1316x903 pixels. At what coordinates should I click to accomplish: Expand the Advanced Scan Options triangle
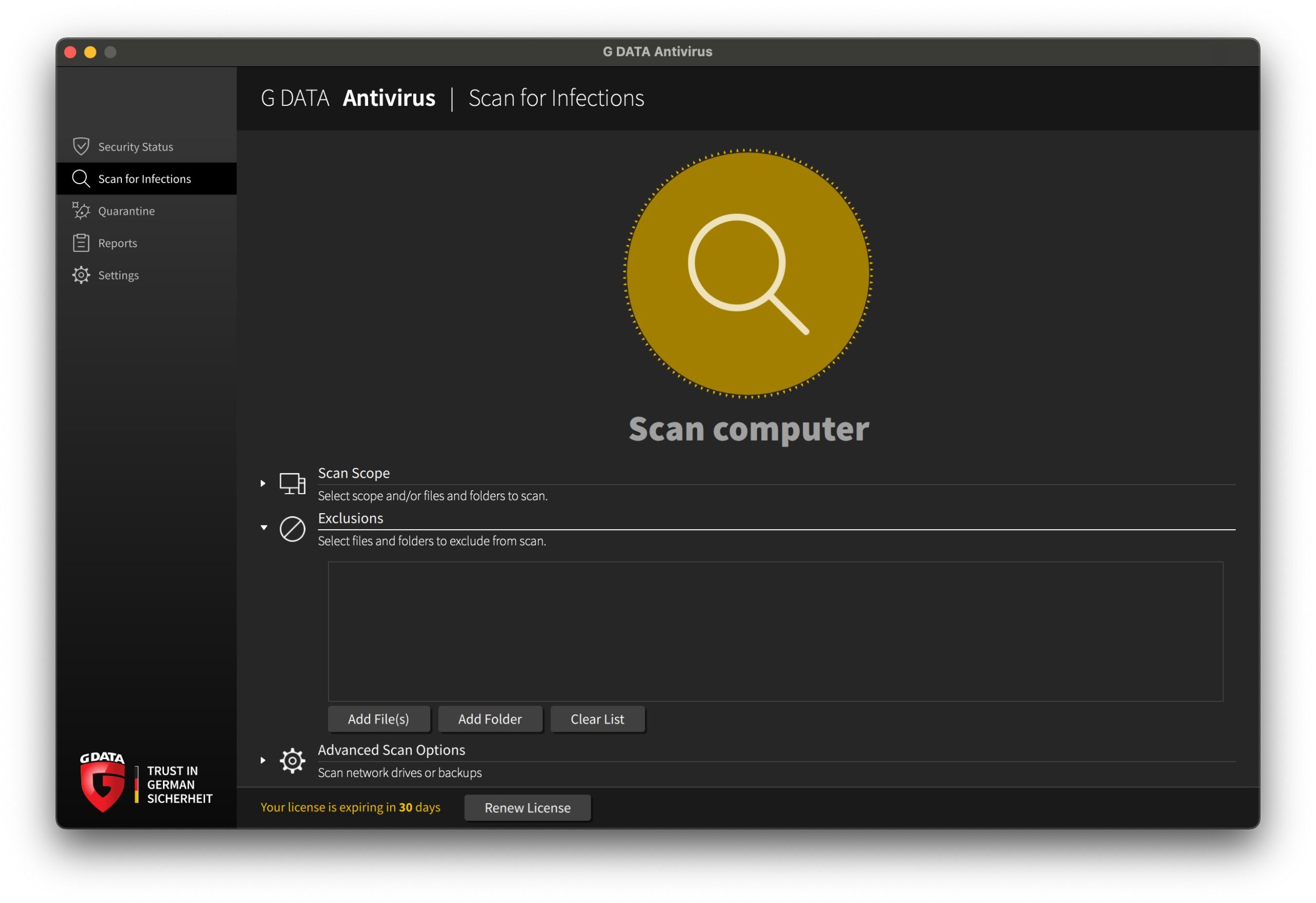[263, 760]
